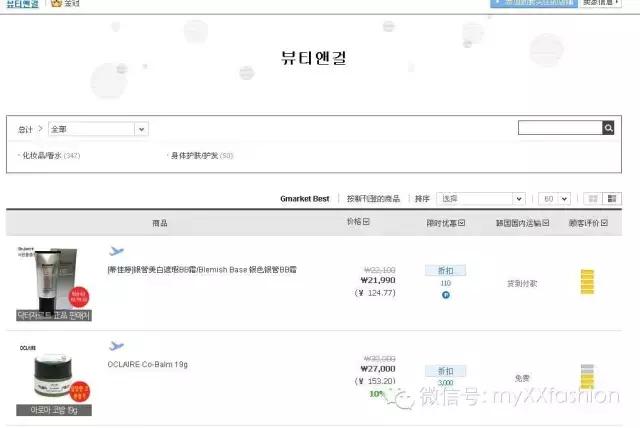Open the 身体护肤/护发 category link
Screen dimensions: 640x428
[202, 155]
